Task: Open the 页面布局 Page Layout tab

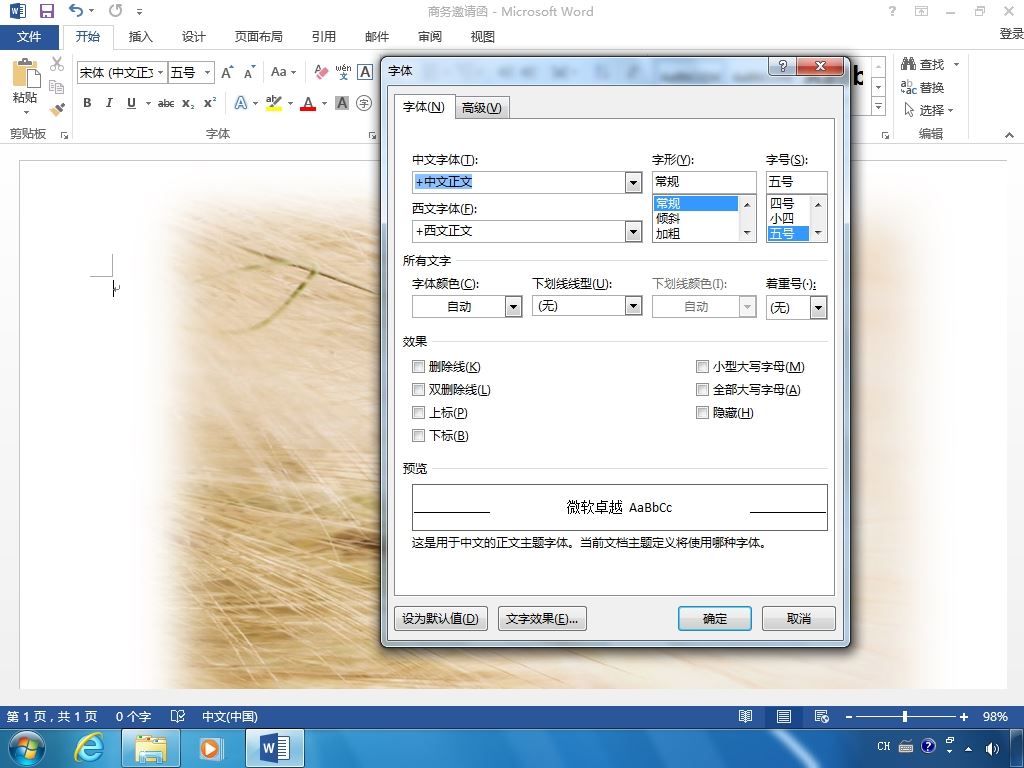Action: pos(259,37)
